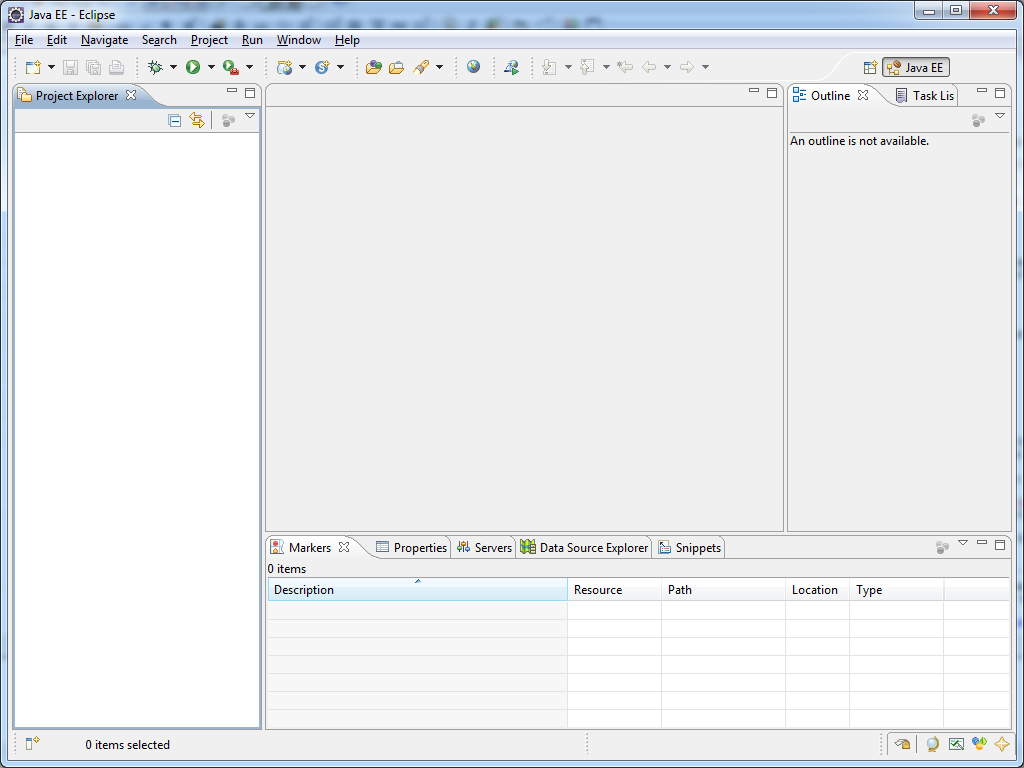This screenshot has width=1024, height=768.
Task: Switch to the Data Source Explorer tab
Action: pos(584,547)
